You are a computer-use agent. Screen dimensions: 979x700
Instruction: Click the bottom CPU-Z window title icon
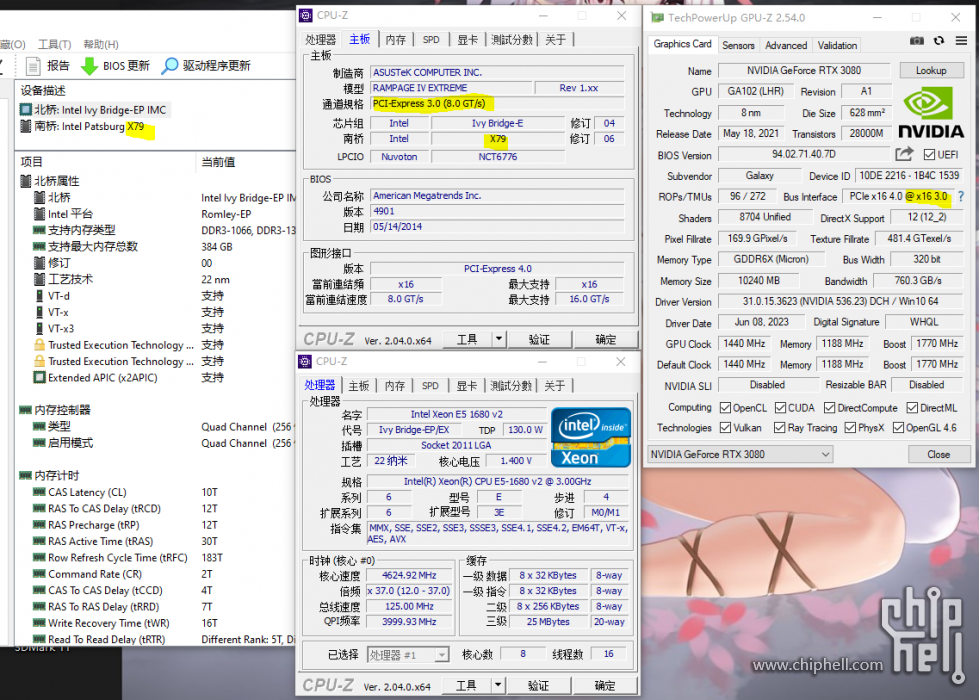(305, 362)
